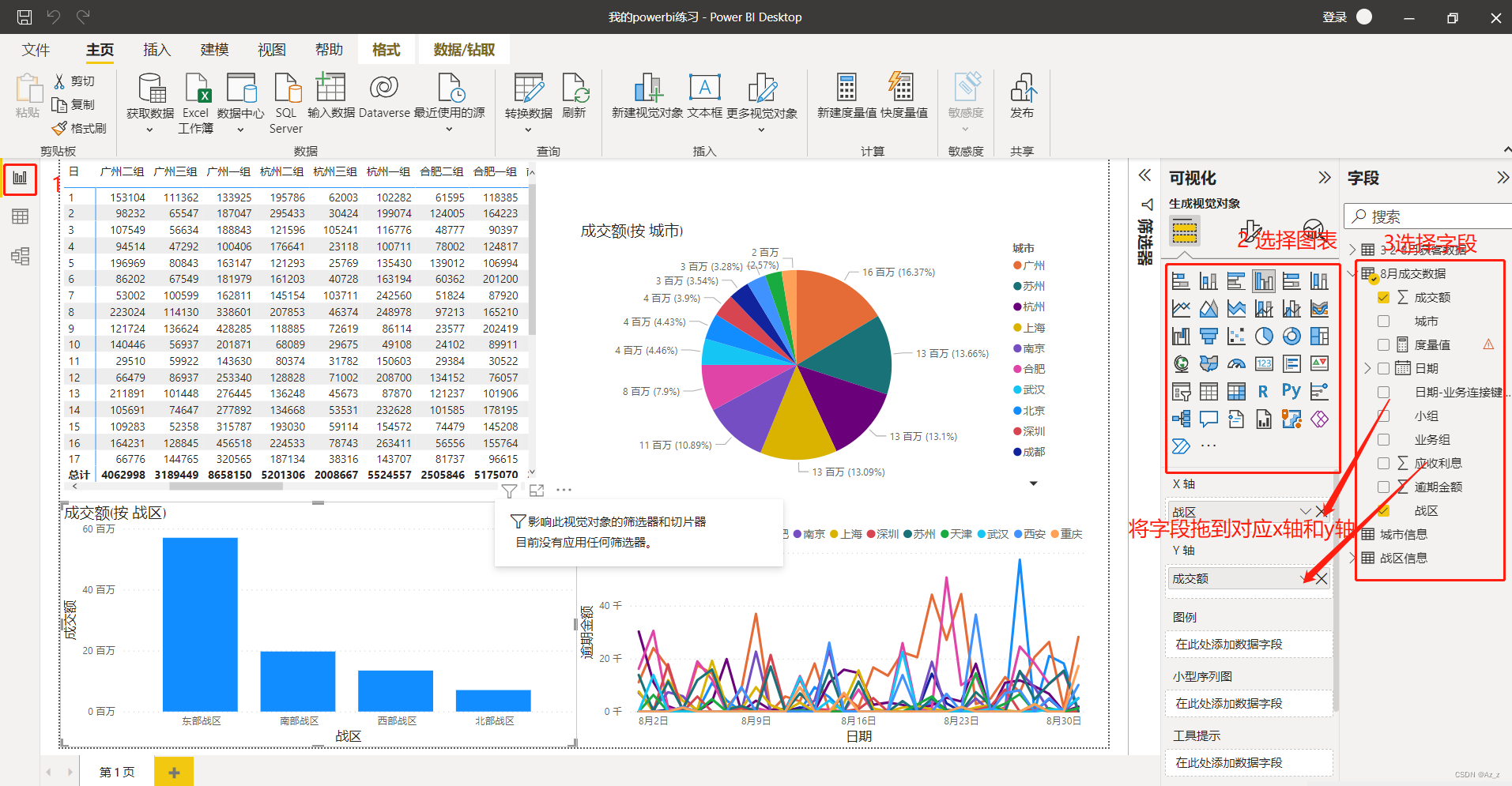
Task: Uncheck the 成交额 field checkbox
Action: 1384,297
